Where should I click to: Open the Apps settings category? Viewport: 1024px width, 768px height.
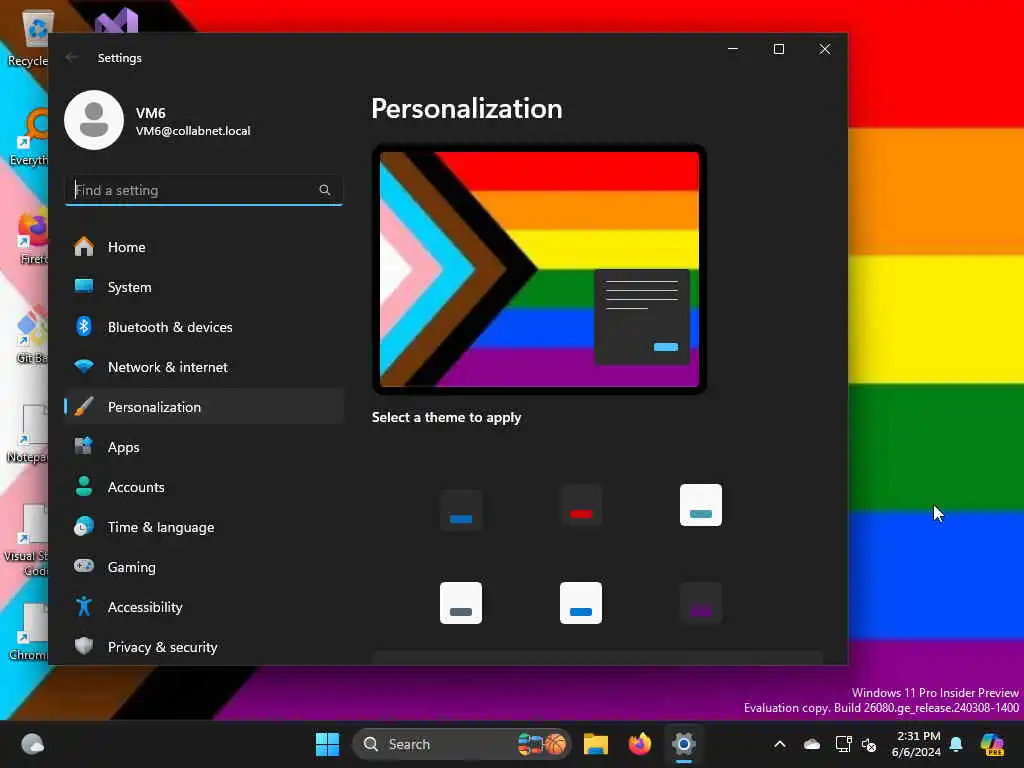pos(204,447)
